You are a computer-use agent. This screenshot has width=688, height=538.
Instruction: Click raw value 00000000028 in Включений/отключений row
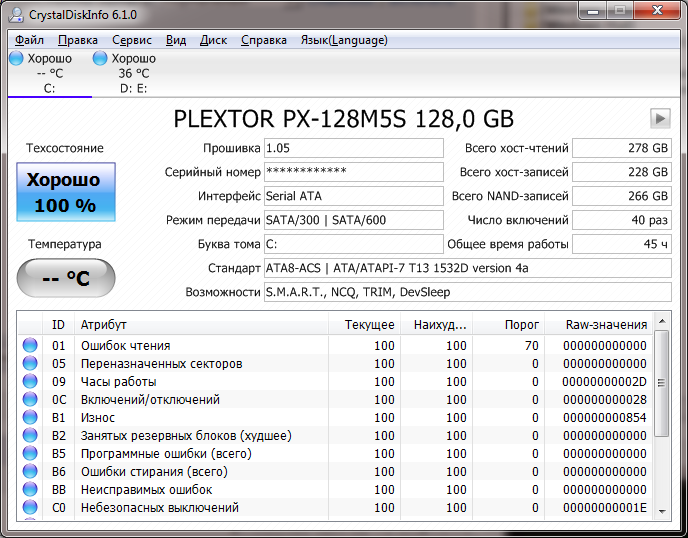pyautogui.click(x=605, y=400)
